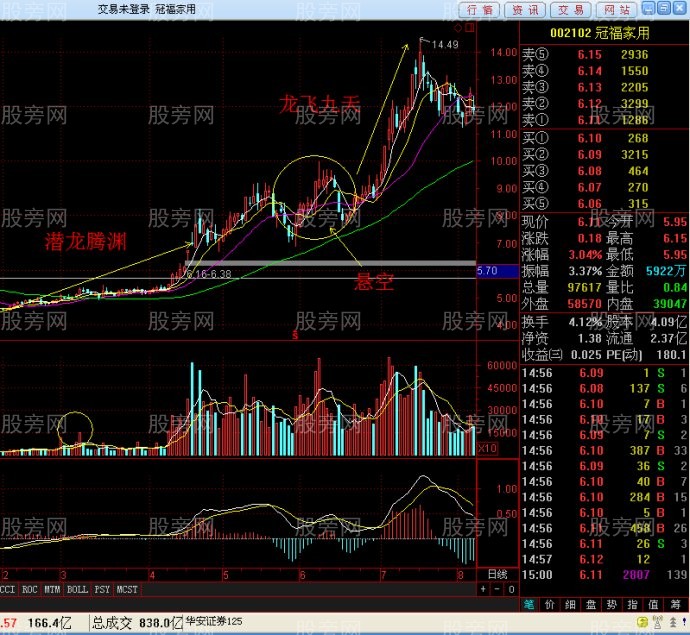Click the diamond icon above the chart

tap(458, 28)
